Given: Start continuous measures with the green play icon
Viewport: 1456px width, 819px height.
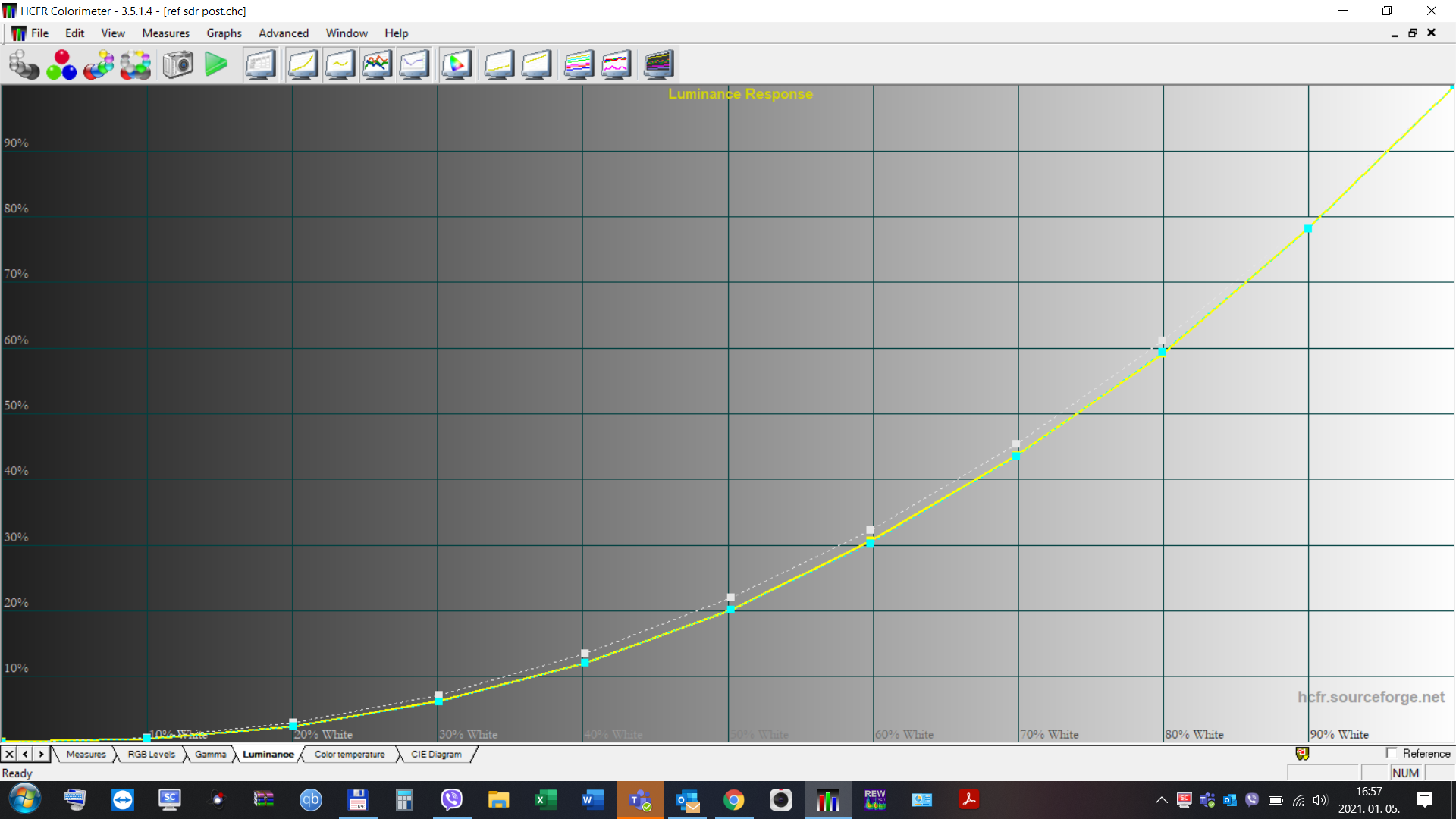Looking at the screenshot, I should click(217, 64).
